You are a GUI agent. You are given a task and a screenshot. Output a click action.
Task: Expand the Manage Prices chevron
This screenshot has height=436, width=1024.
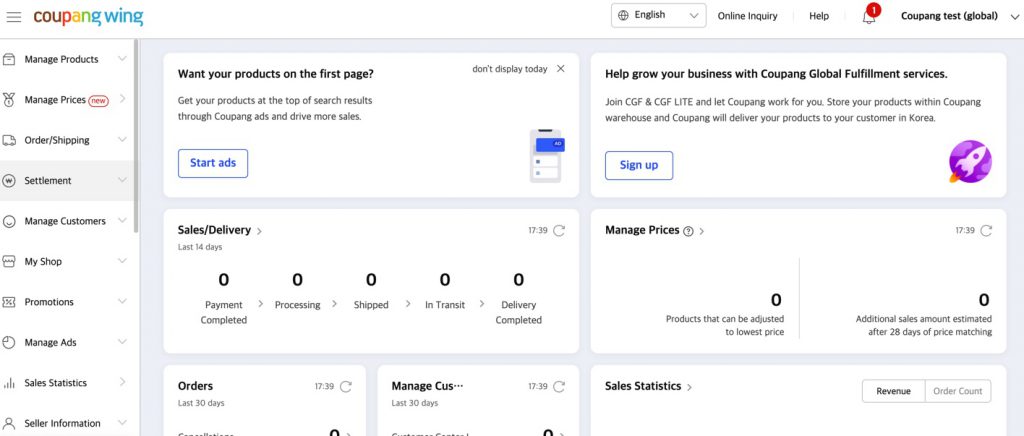[x=122, y=99]
